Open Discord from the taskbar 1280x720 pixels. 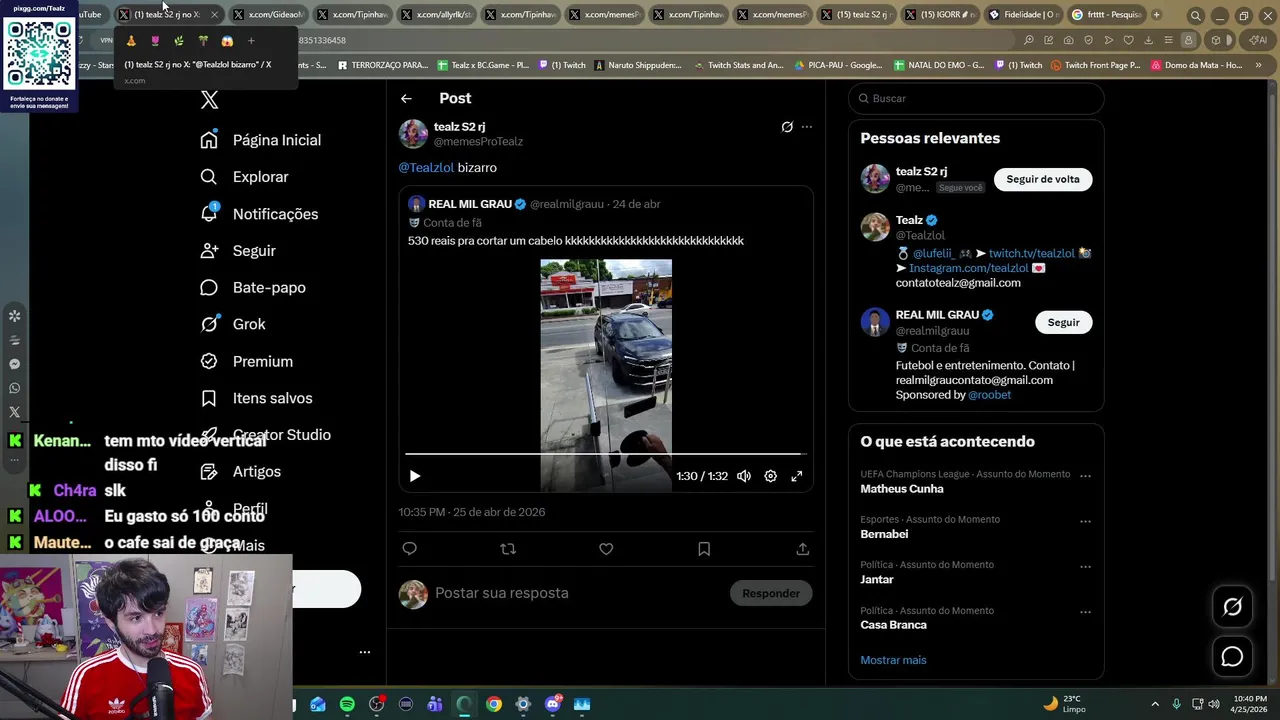[x=553, y=704]
